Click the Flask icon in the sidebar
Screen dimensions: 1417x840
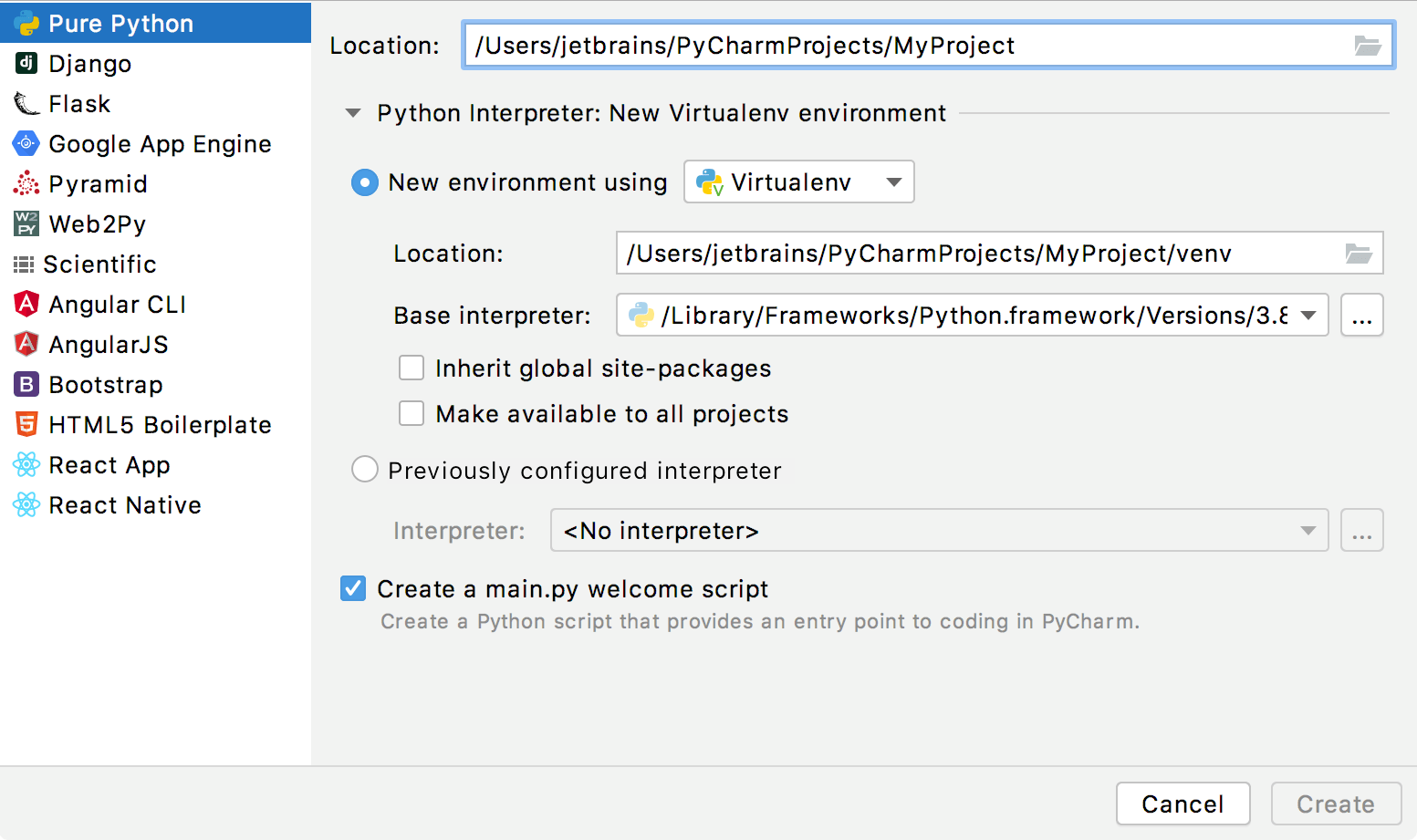click(x=25, y=103)
